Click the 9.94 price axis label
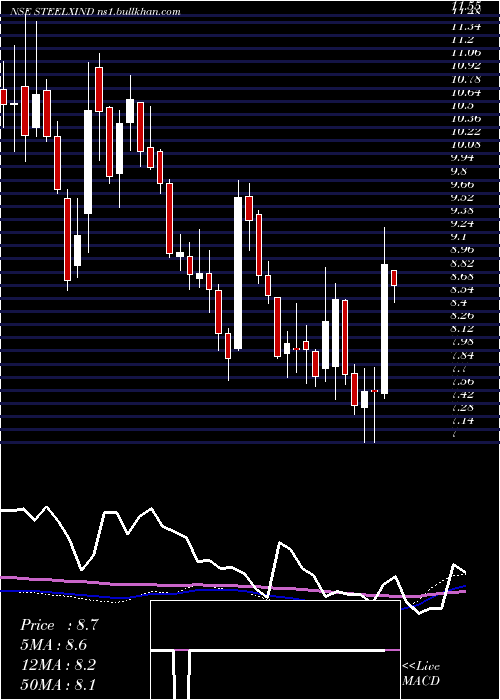This screenshot has width=500, height=700. click(464, 158)
